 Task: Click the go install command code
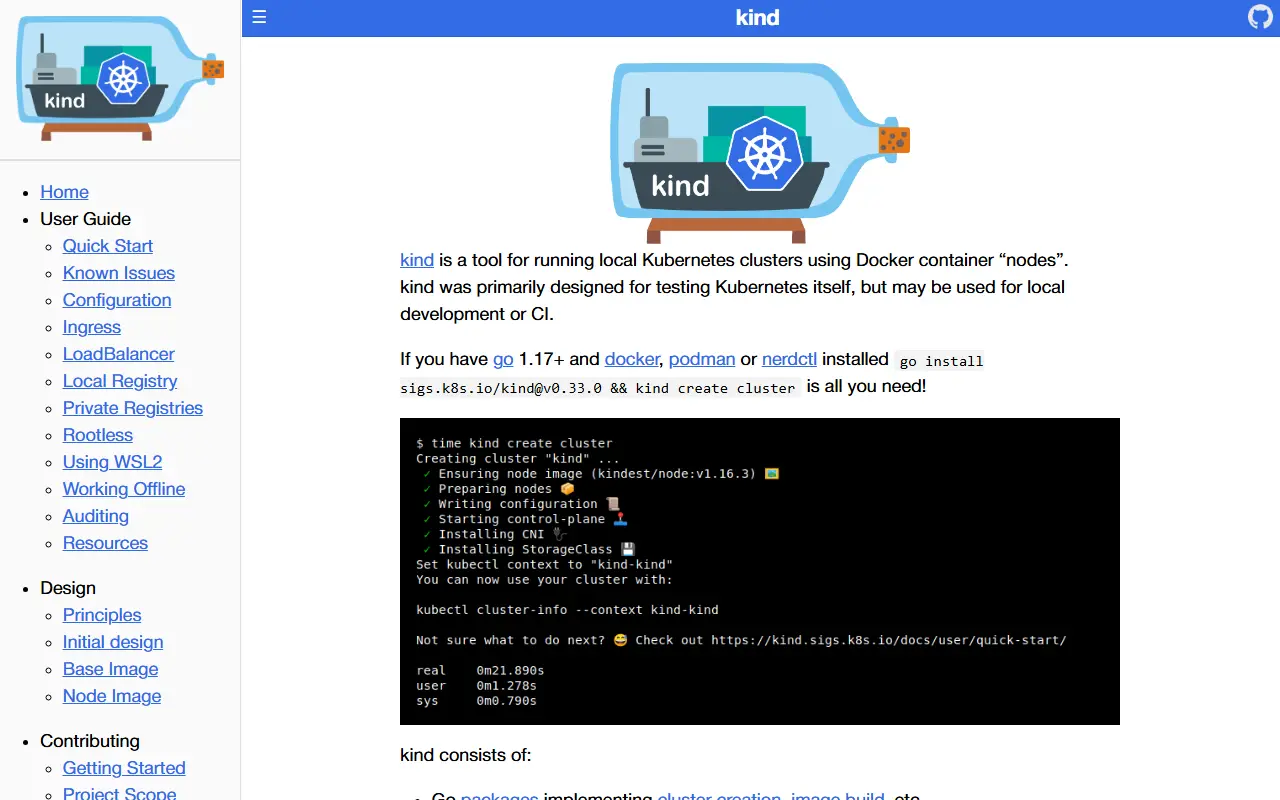(x=692, y=374)
